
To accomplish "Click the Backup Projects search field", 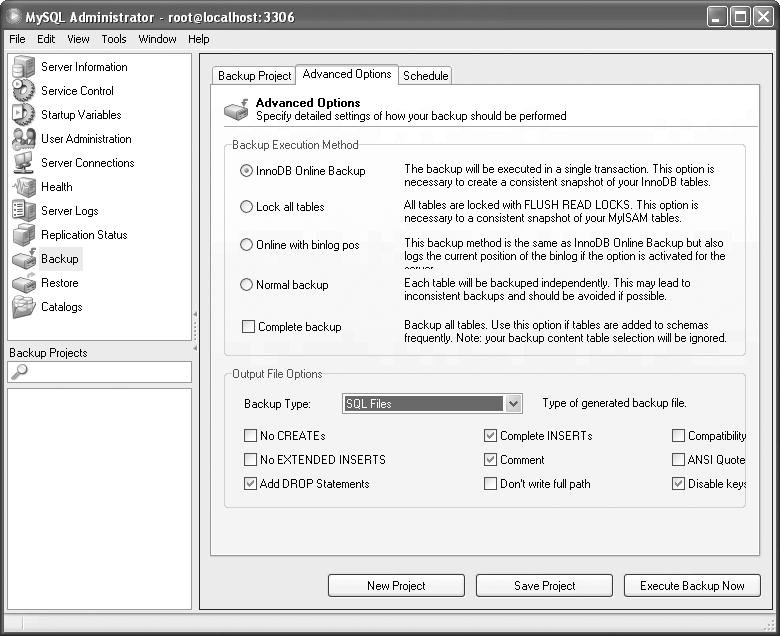I will tap(99, 372).
